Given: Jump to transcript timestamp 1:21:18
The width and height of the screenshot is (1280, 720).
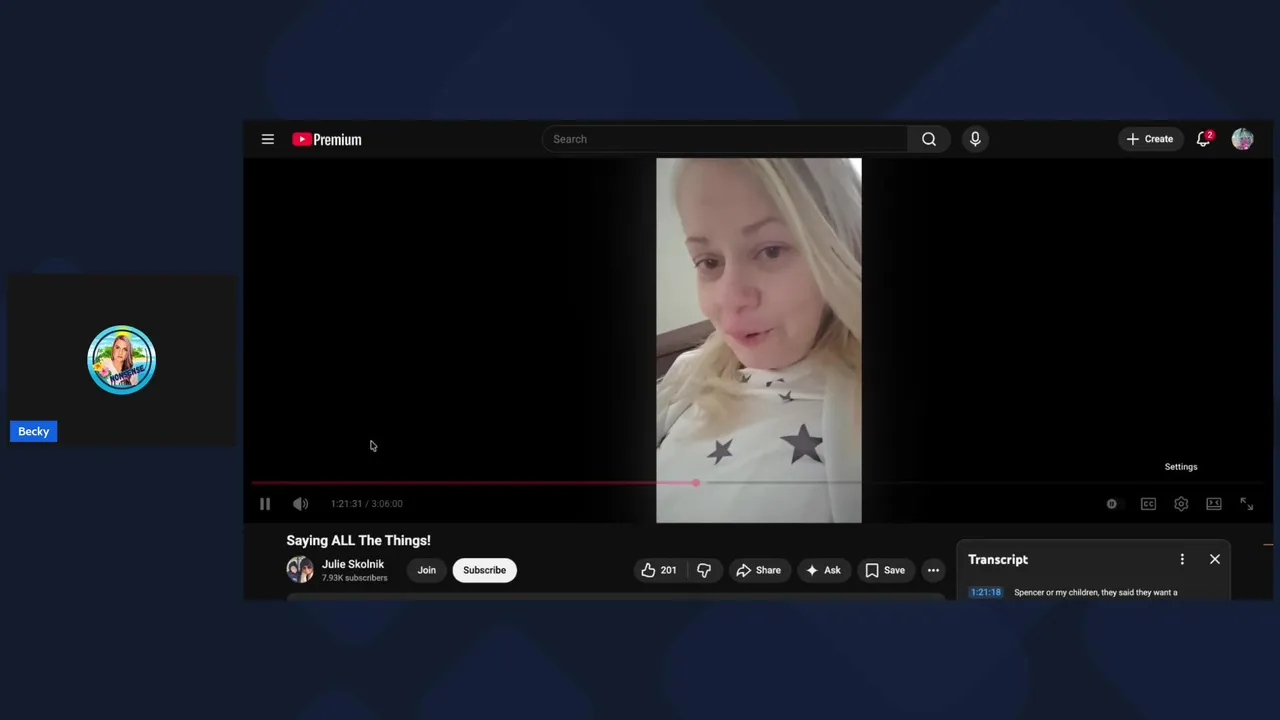Looking at the screenshot, I should point(985,592).
